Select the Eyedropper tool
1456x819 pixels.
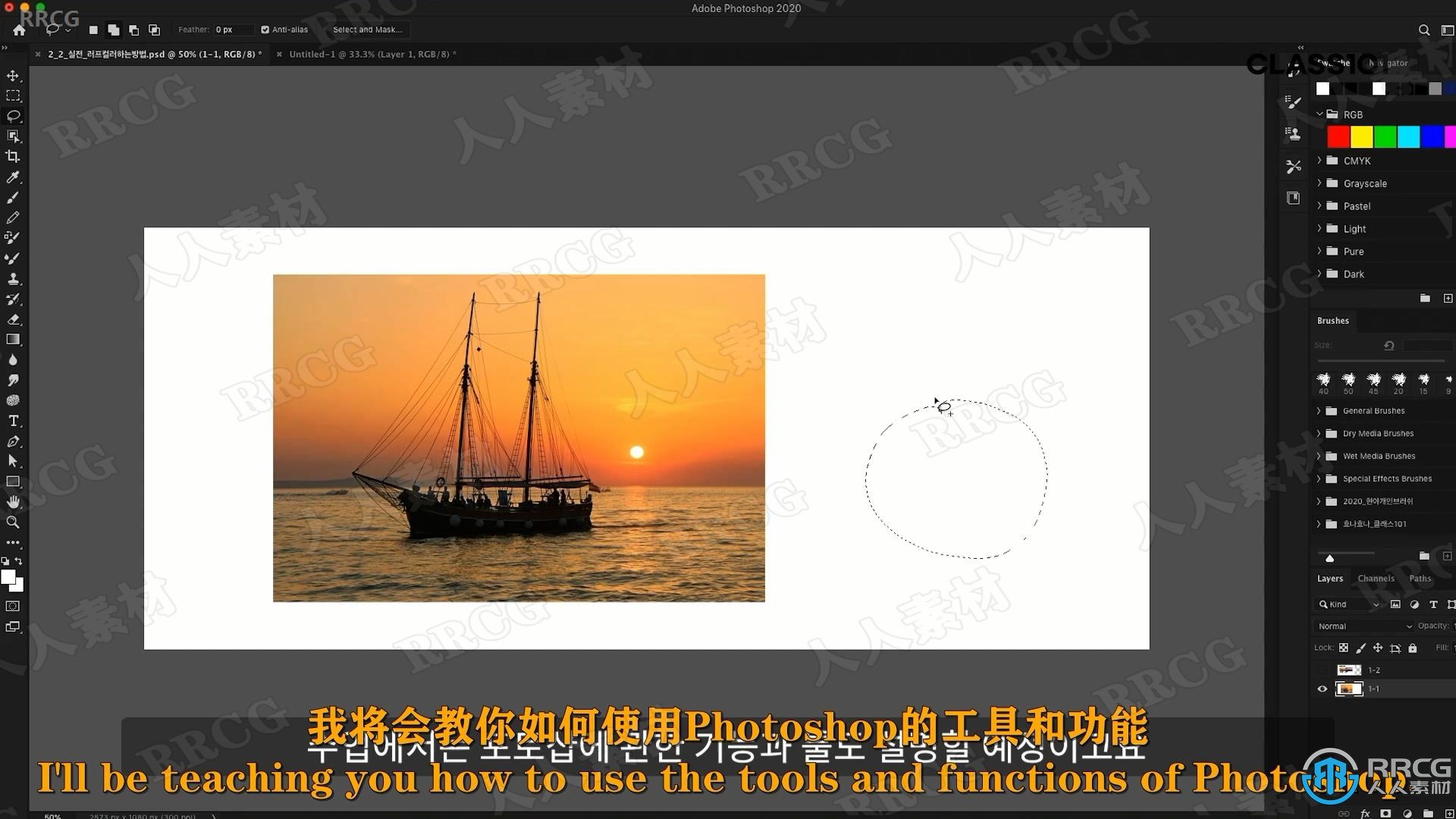tap(13, 176)
